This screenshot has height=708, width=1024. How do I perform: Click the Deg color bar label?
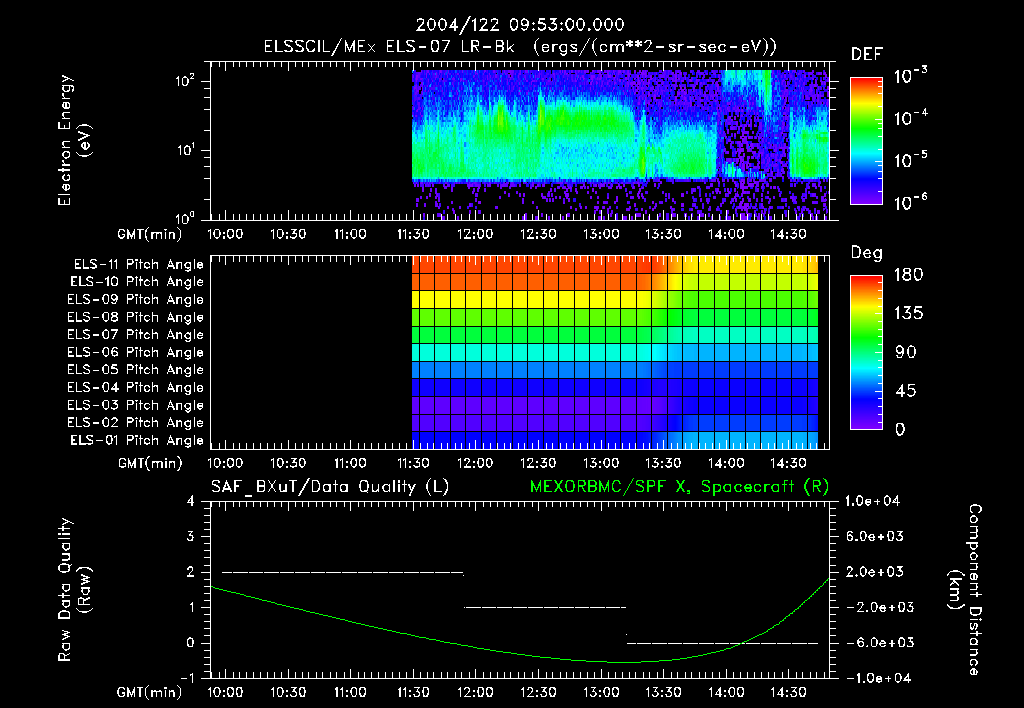point(867,253)
